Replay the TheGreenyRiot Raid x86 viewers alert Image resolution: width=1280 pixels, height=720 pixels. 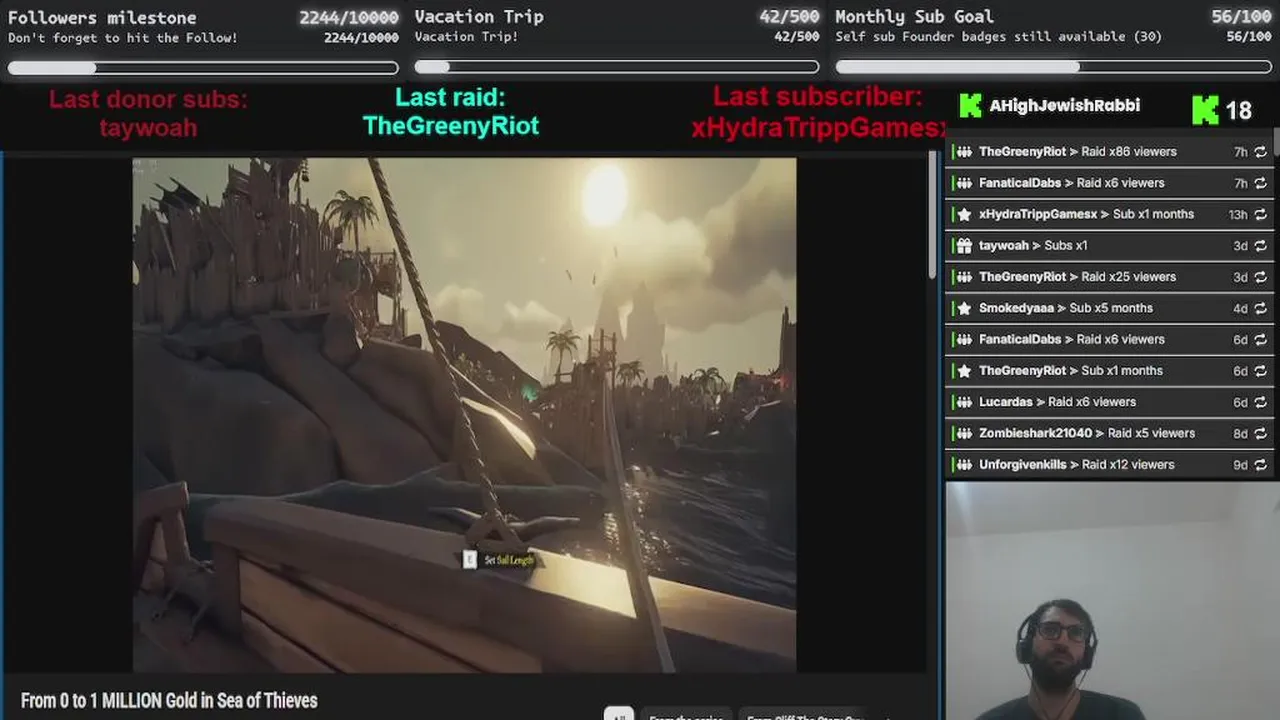coord(1260,152)
